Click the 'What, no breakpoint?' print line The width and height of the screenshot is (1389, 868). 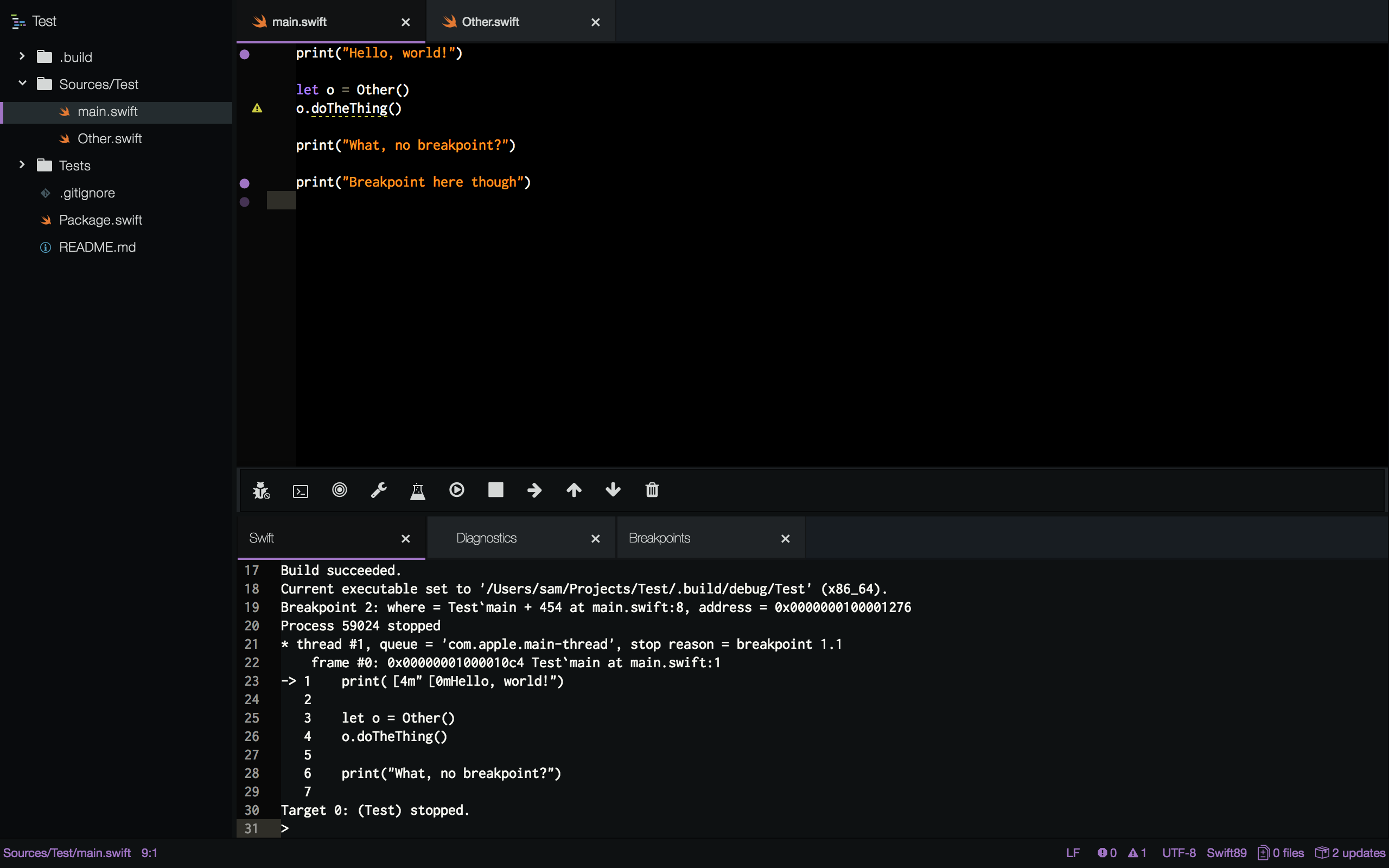tap(406, 145)
